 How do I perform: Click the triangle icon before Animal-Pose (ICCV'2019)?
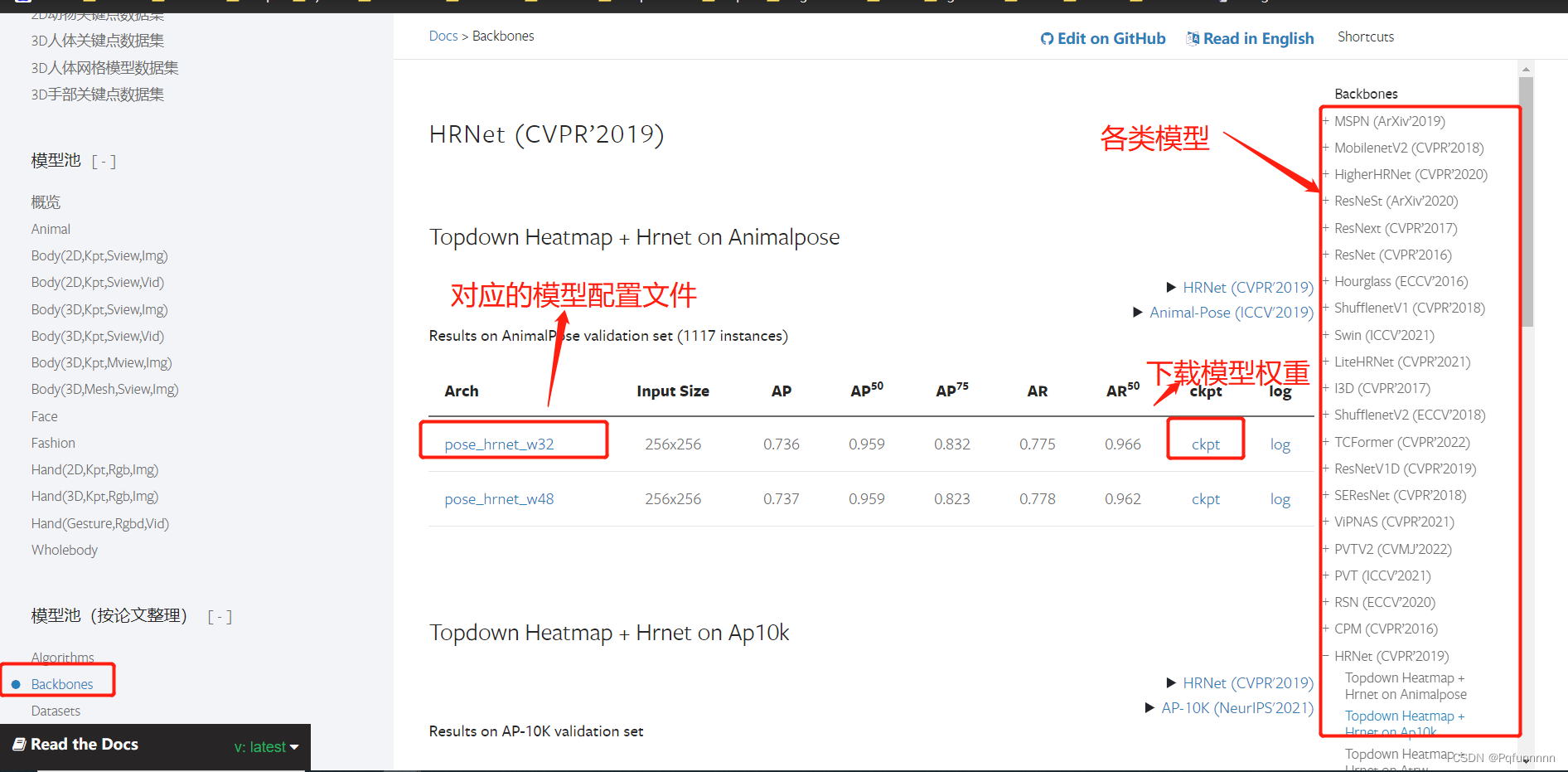click(x=1138, y=313)
